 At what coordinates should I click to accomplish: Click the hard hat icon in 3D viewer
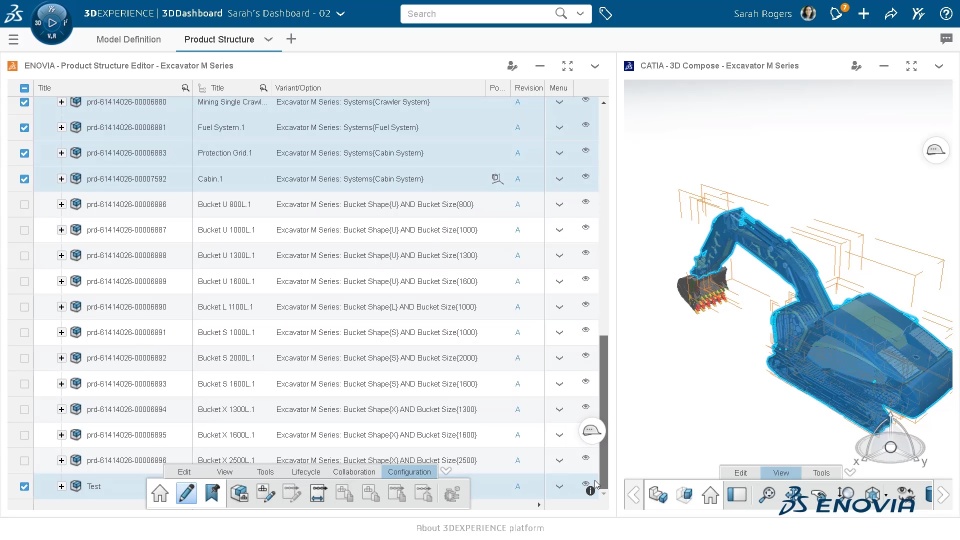[936, 150]
